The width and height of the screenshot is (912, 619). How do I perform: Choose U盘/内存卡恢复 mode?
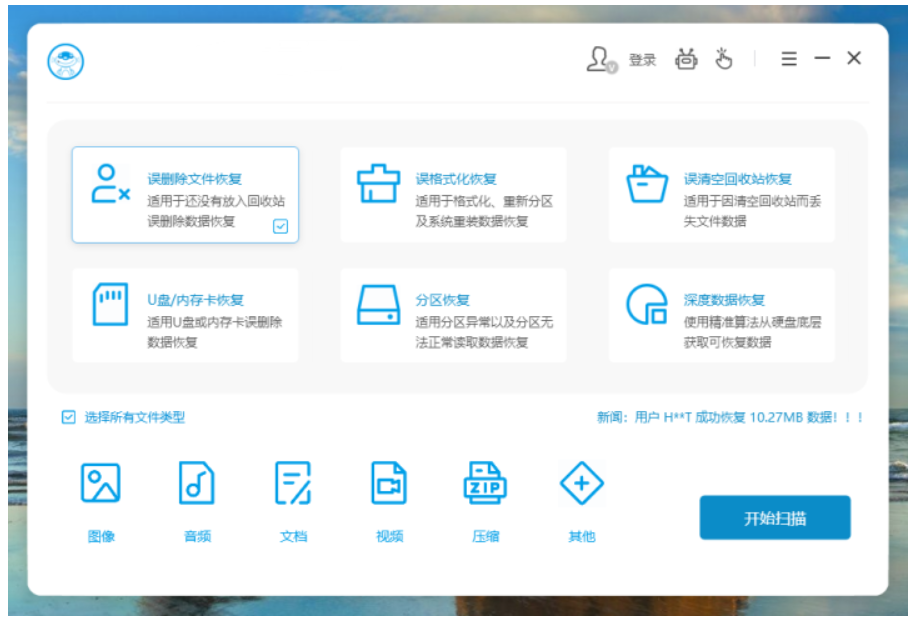[x=185, y=315]
